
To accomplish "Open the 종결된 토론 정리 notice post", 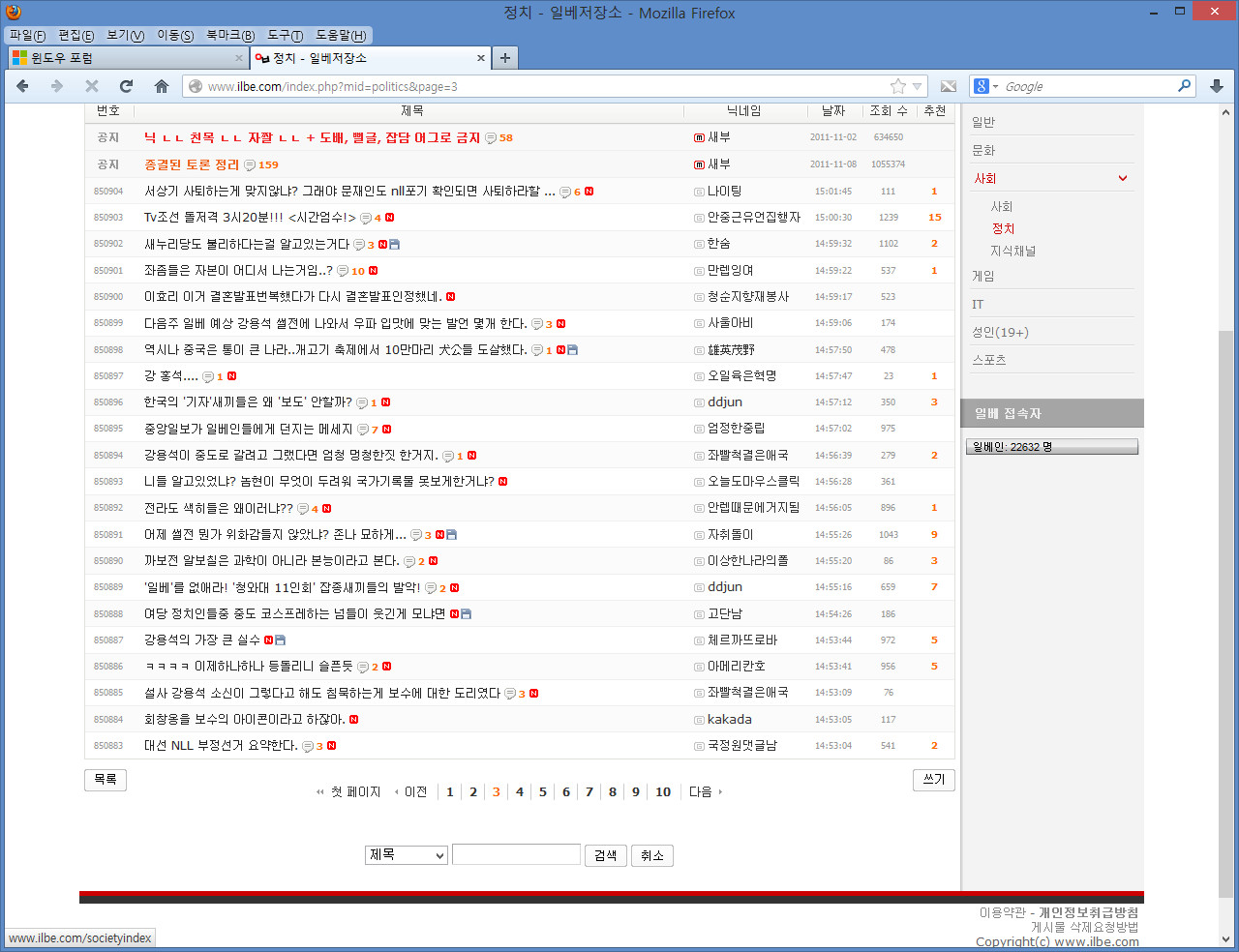I will pos(192,164).
